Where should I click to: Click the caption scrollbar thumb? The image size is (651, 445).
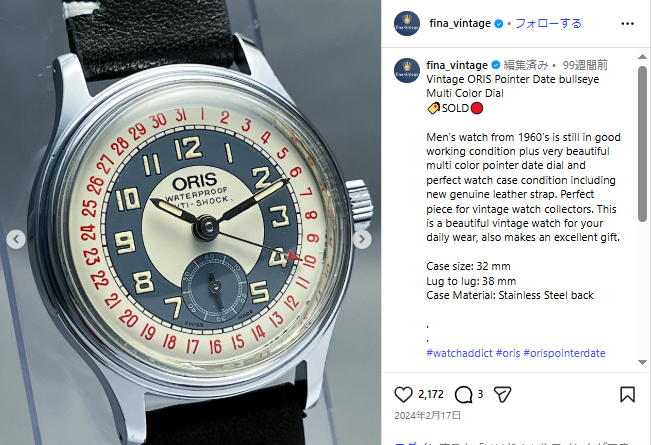pyautogui.click(x=642, y=144)
